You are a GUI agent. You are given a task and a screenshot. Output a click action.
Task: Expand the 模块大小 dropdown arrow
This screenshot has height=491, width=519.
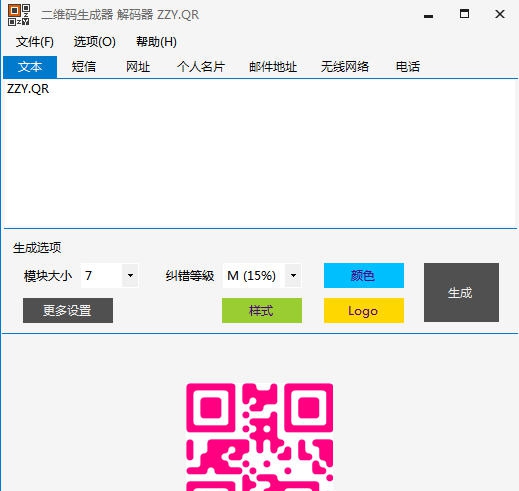coord(130,275)
